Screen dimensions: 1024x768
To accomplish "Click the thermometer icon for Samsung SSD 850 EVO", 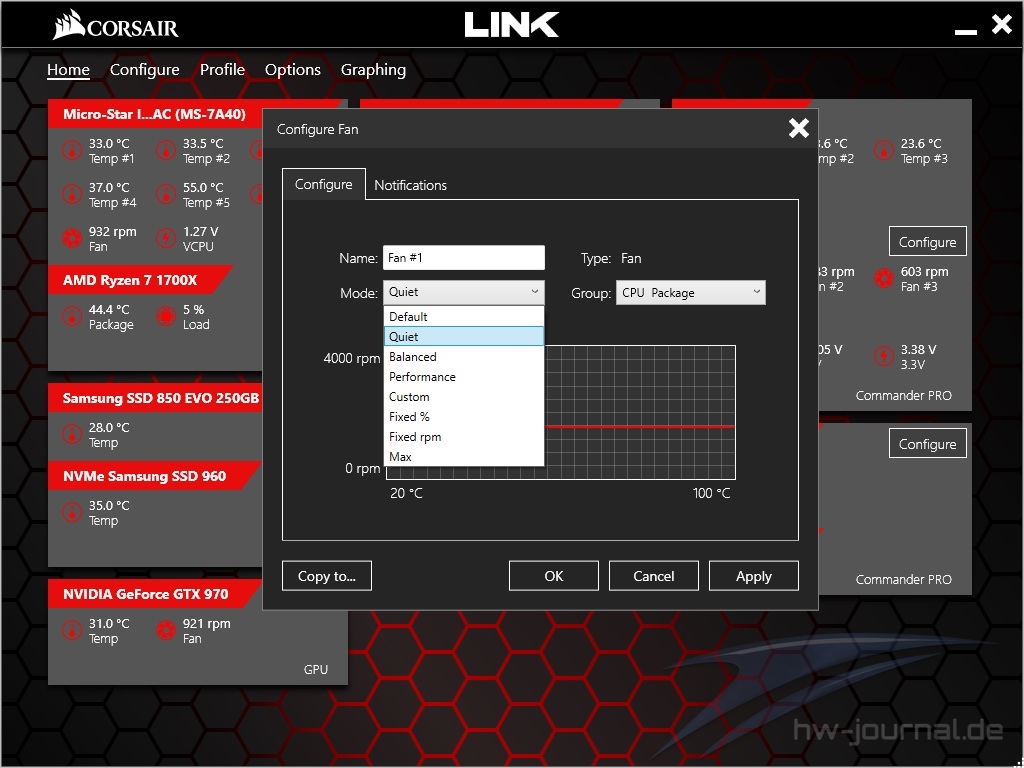I will click(x=72, y=434).
